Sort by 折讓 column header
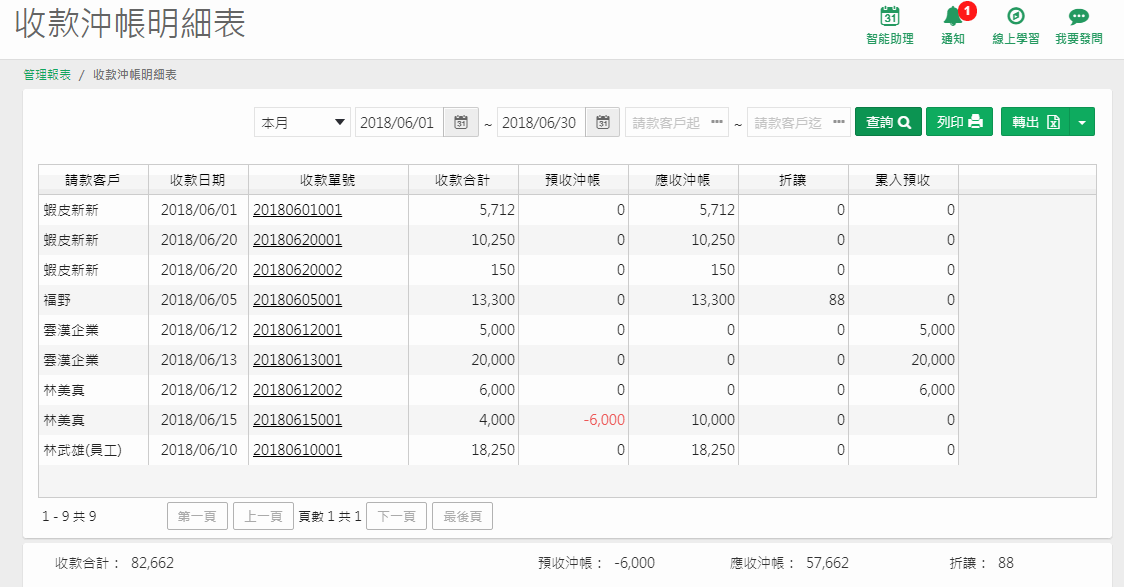Screen dimensions: 1124x587 (x=793, y=180)
